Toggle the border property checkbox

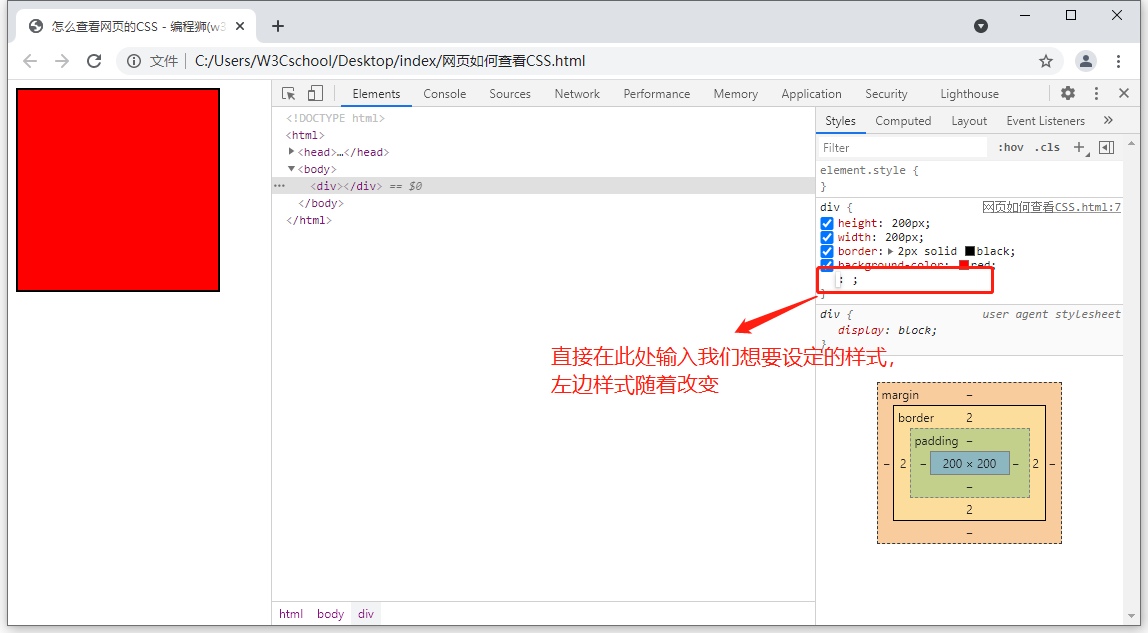827,252
